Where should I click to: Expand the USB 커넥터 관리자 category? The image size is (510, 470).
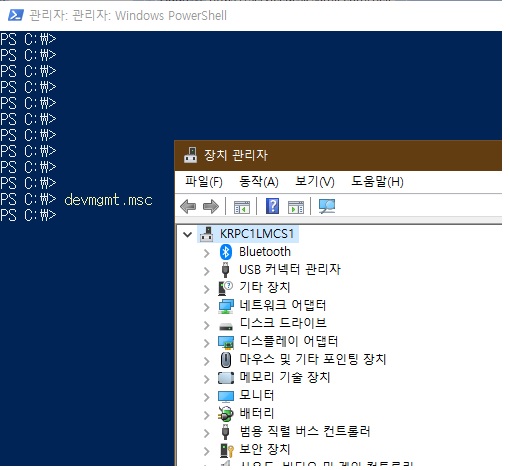click(207, 271)
